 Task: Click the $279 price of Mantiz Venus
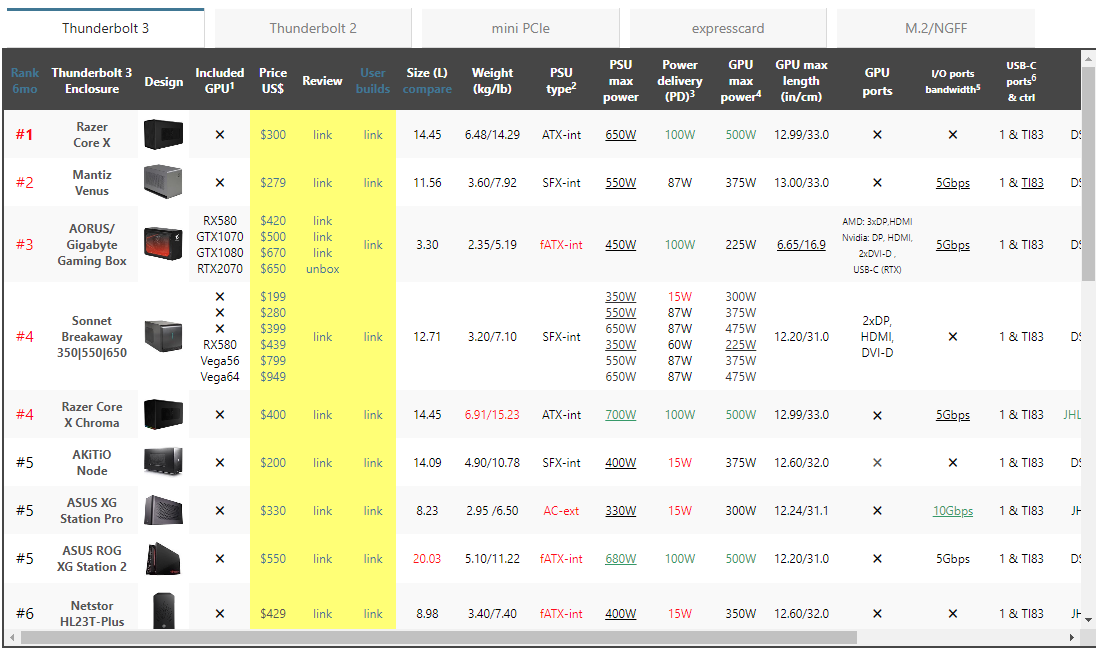click(x=273, y=183)
